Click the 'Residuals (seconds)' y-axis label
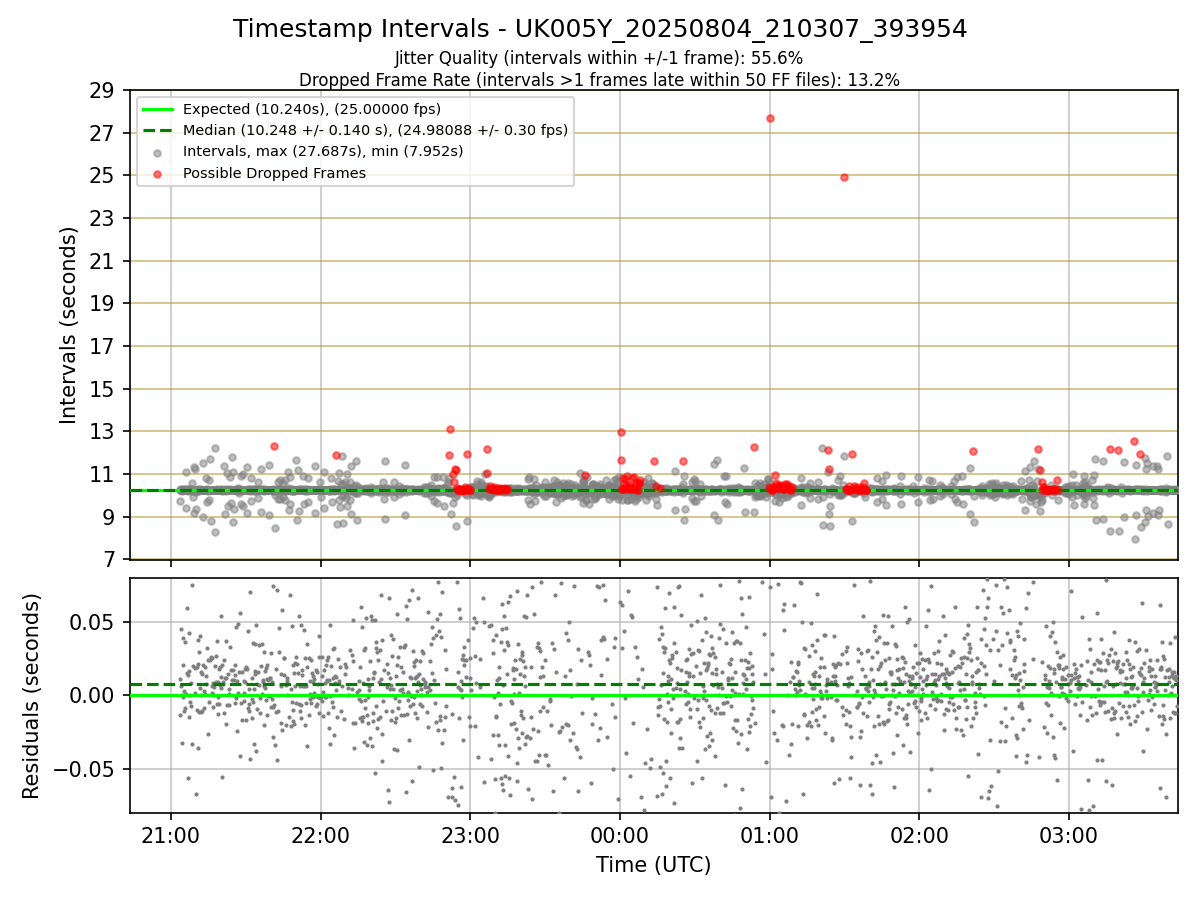Image resolution: width=1200 pixels, height=900 pixels. 32,696
